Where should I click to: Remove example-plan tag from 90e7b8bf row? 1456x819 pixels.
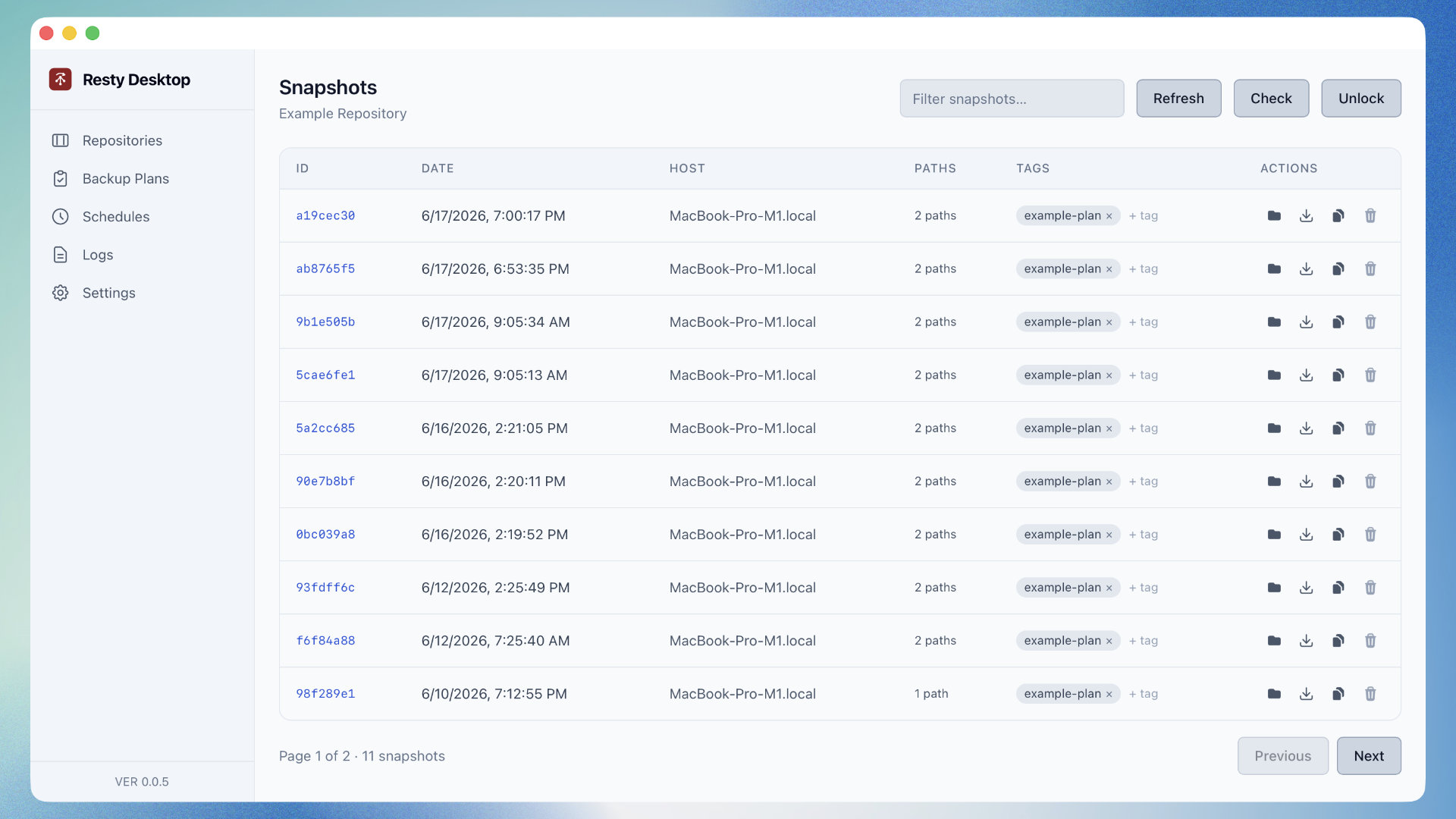tap(1109, 482)
